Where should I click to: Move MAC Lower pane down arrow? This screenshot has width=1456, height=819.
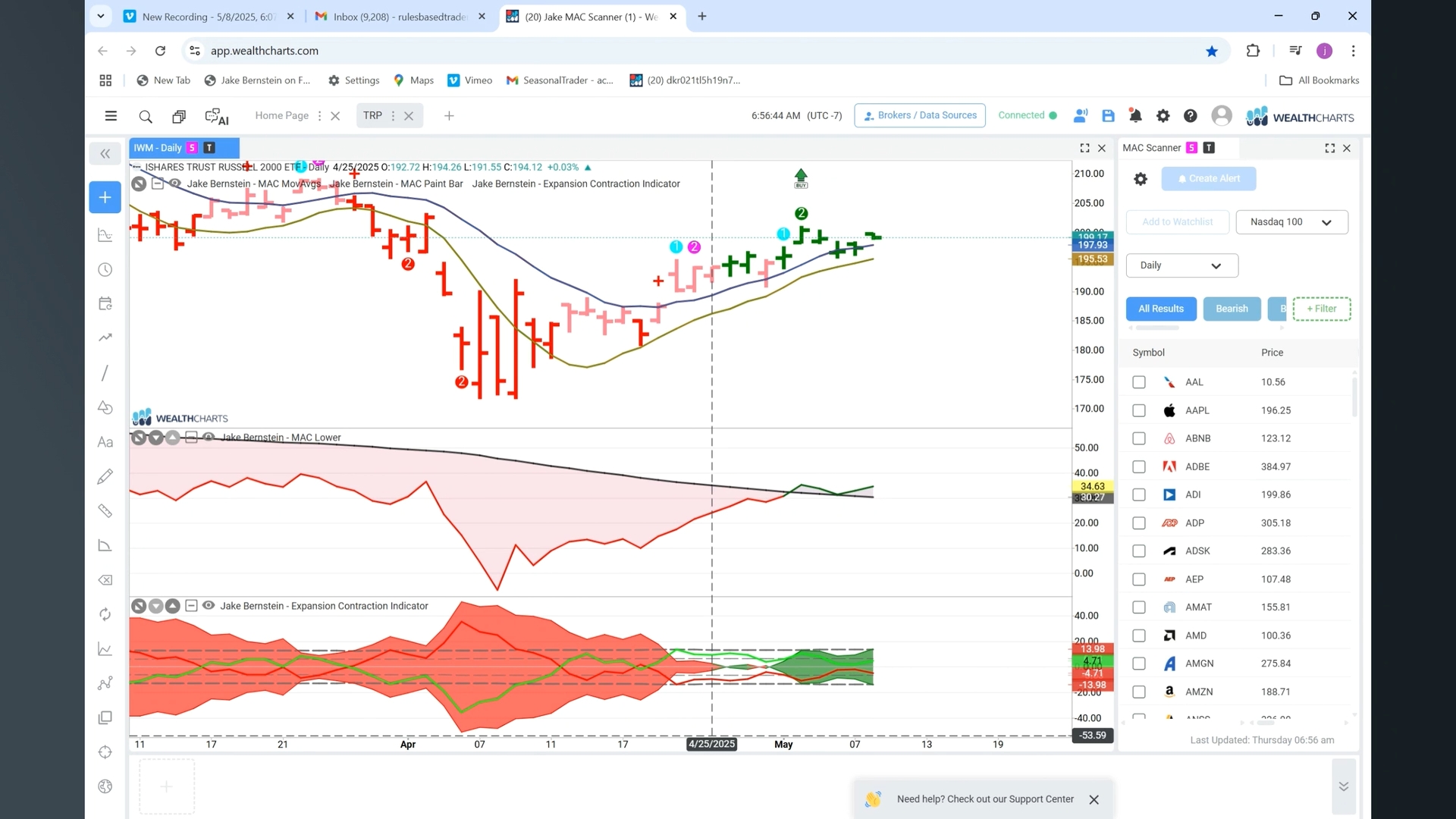(156, 438)
